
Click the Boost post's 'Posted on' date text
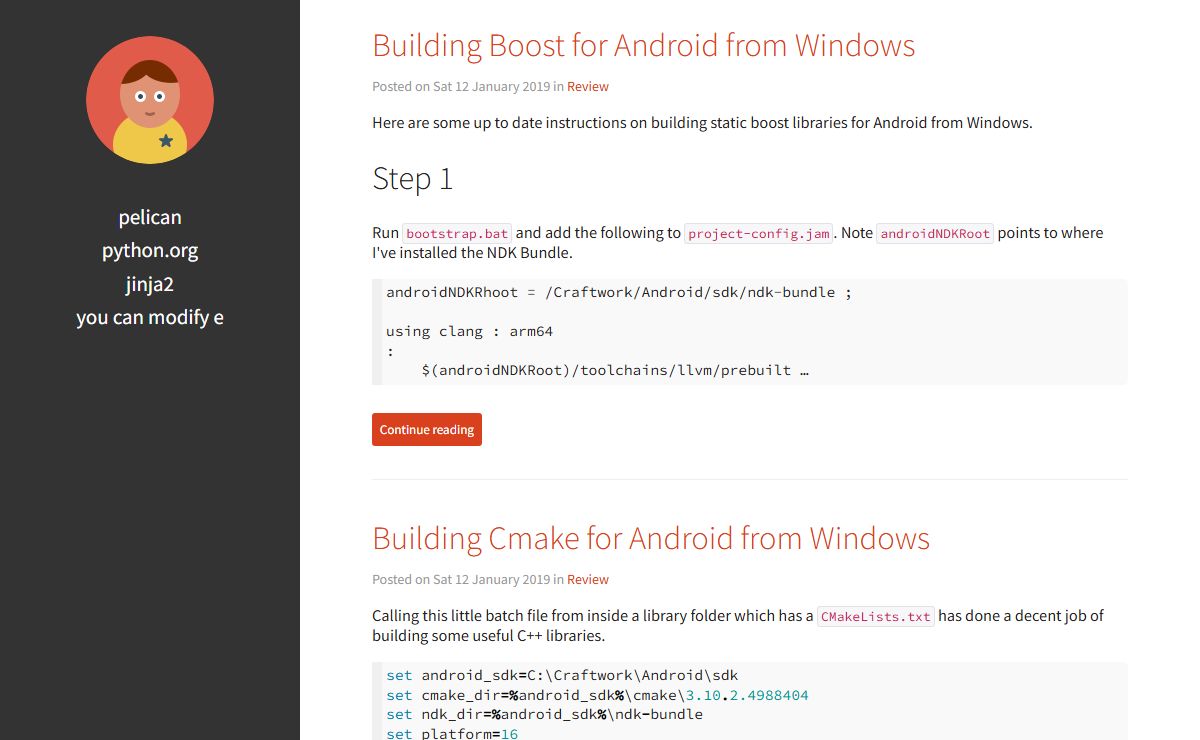(461, 86)
